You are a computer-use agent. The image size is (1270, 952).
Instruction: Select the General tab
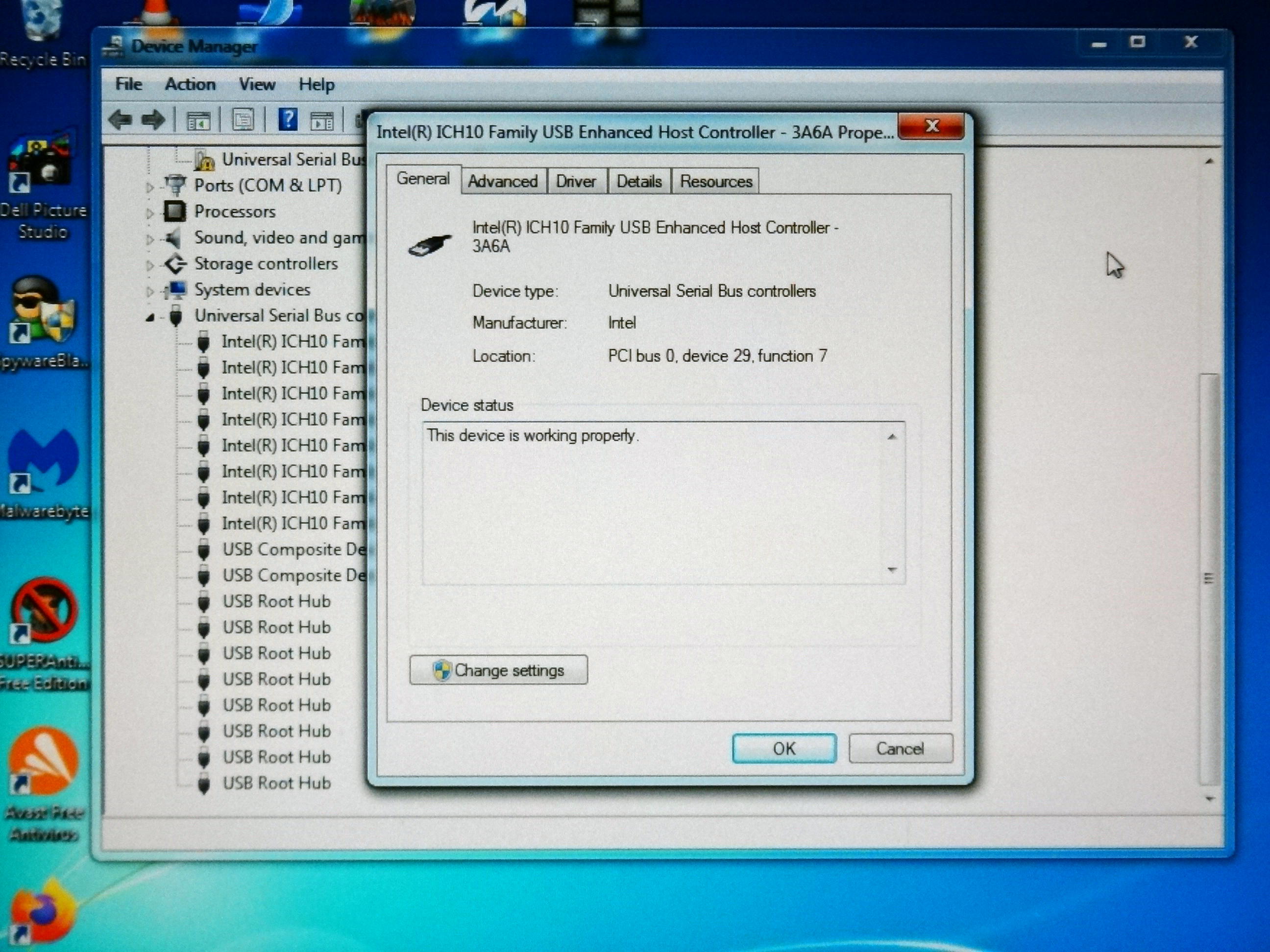tap(423, 179)
